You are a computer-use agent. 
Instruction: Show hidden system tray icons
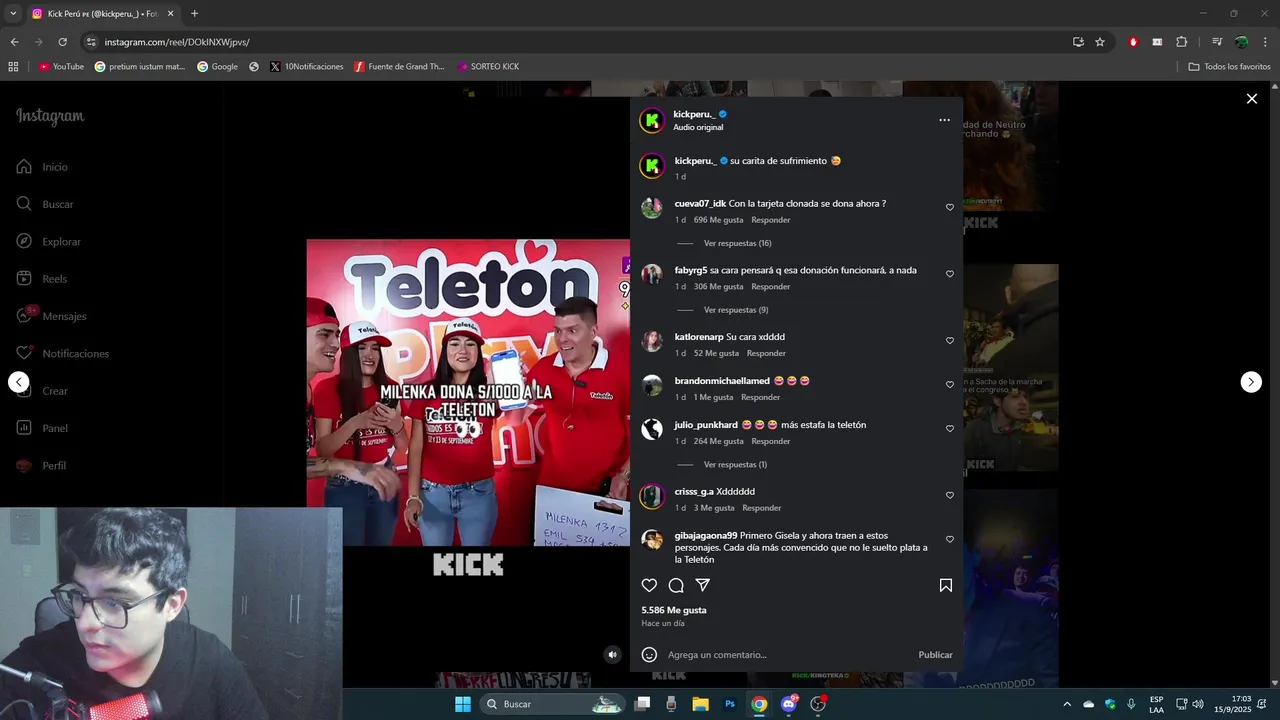pyautogui.click(x=1067, y=704)
